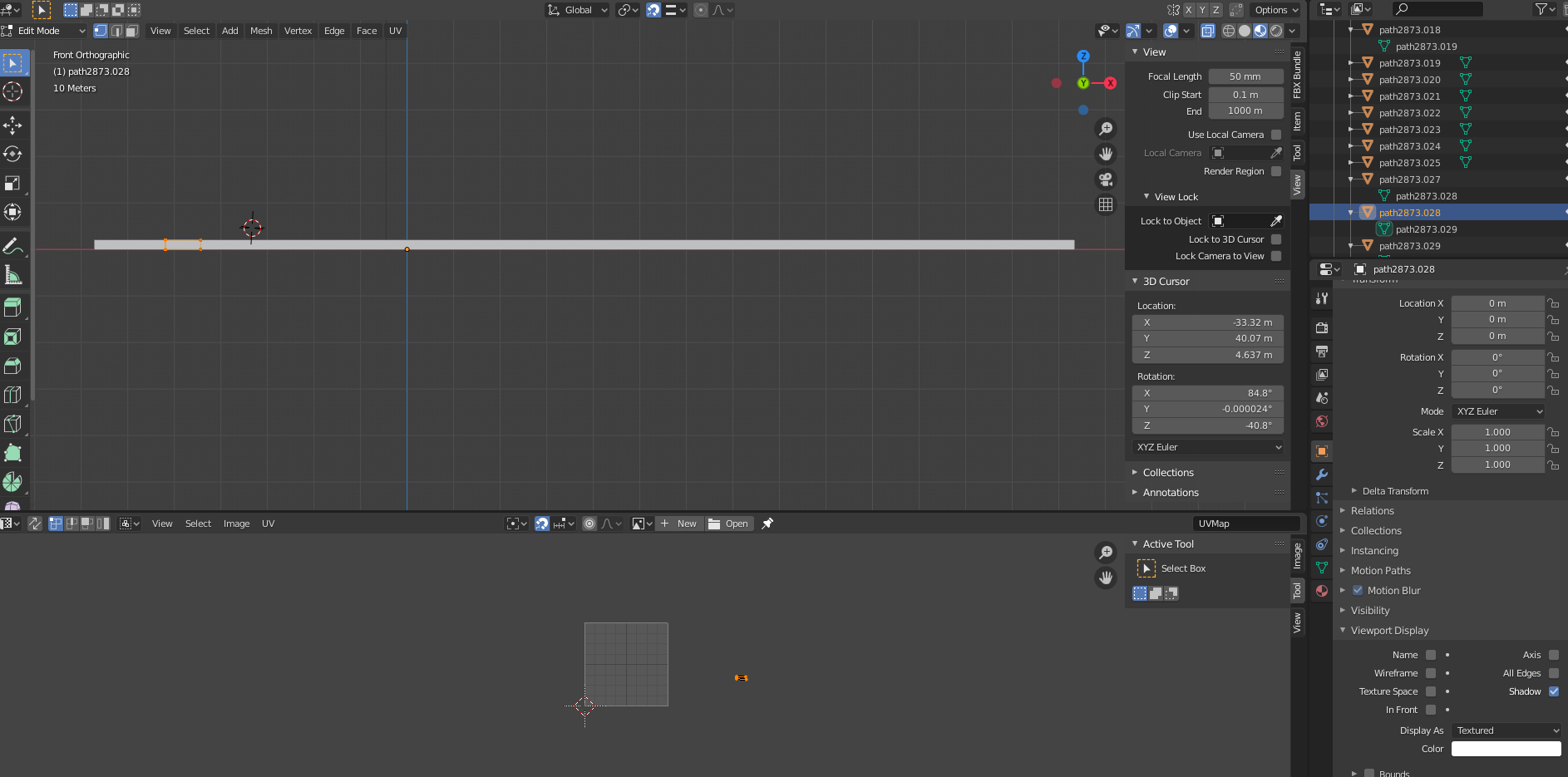The height and width of the screenshot is (777, 1568).
Task: Select the Rotate tool
Action: [x=12, y=155]
